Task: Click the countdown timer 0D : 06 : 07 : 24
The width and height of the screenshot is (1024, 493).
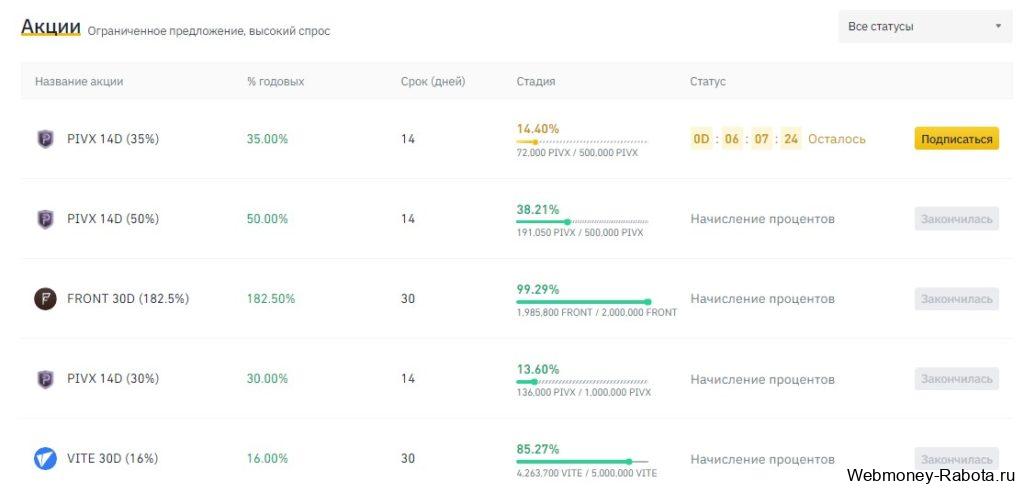Action: point(746,139)
